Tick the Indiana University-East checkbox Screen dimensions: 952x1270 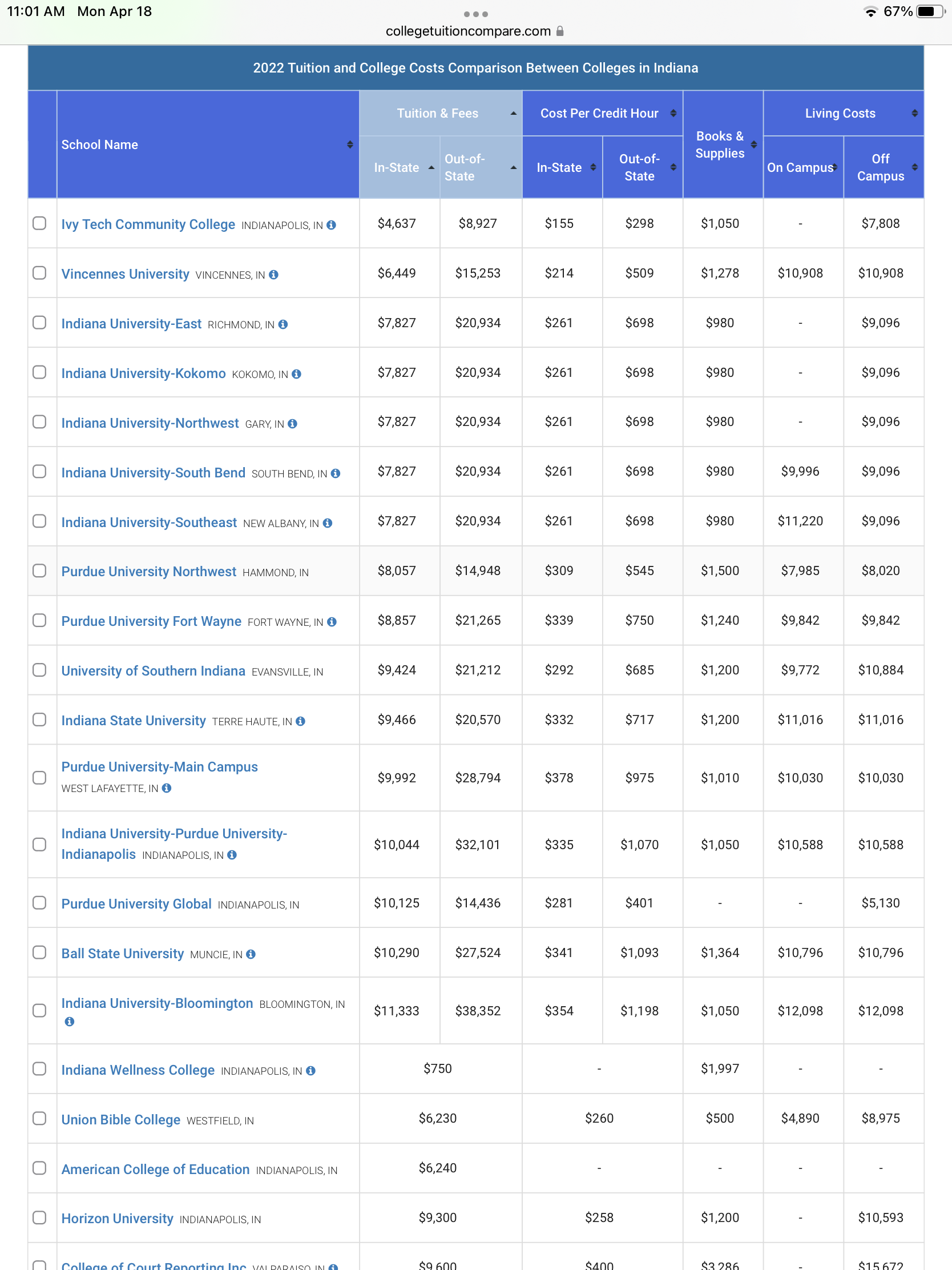[x=39, y=323]
